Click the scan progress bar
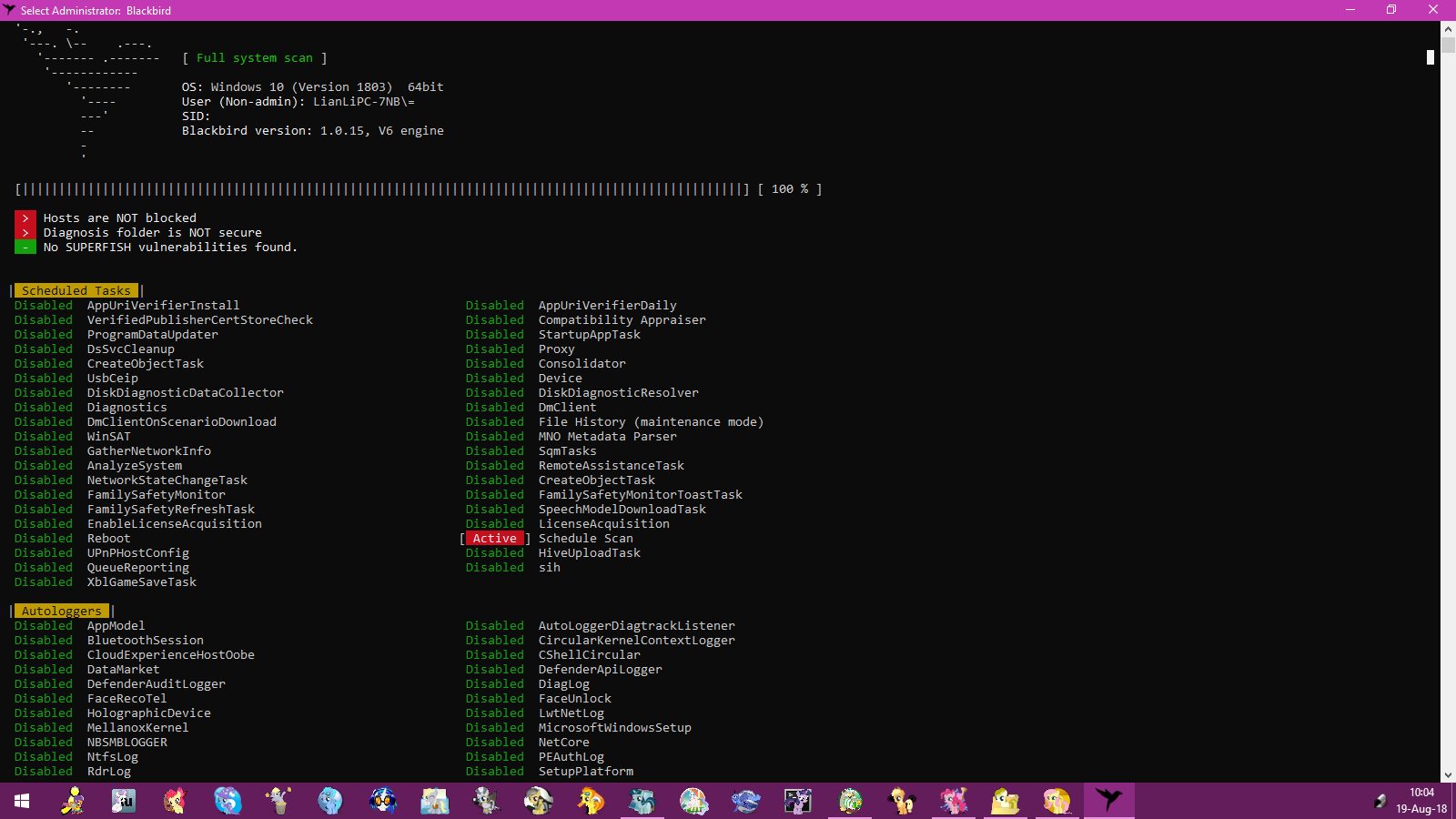 coord(382,189)
